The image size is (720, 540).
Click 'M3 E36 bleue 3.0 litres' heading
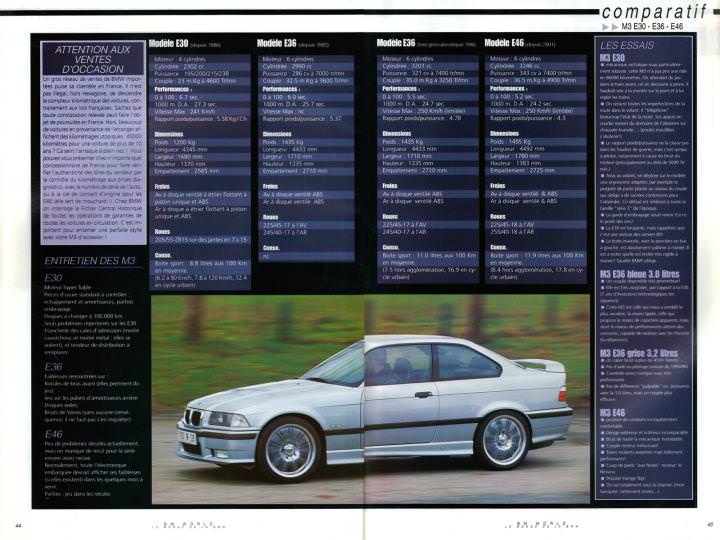[x=640, y=274]
